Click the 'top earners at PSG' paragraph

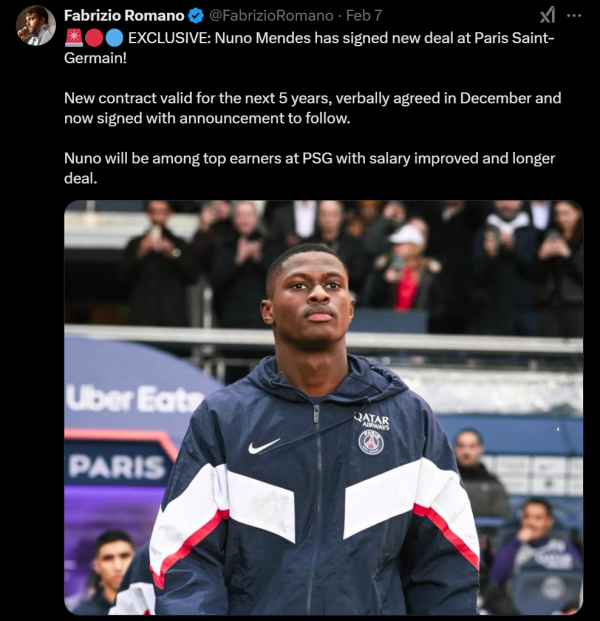tap(309, 168)
